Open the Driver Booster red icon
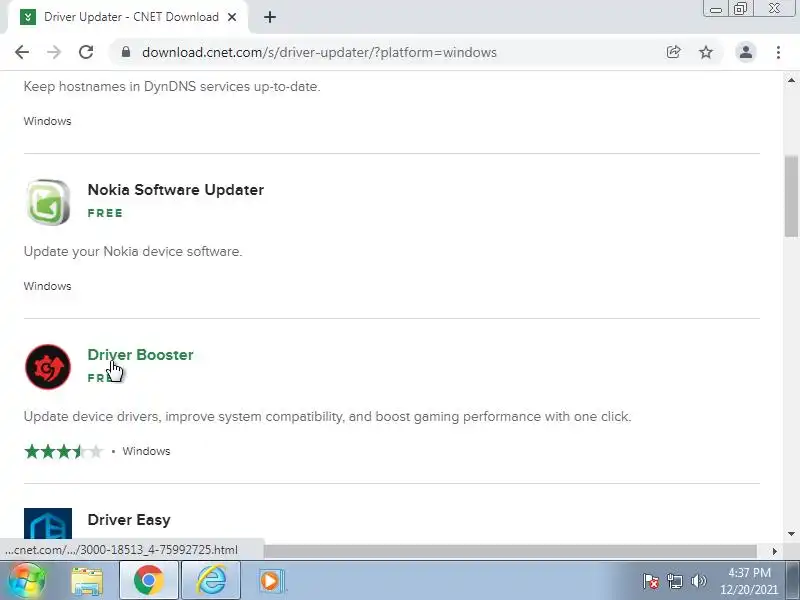Viewport: 800px width, 600px height. (x=48, y=367)
